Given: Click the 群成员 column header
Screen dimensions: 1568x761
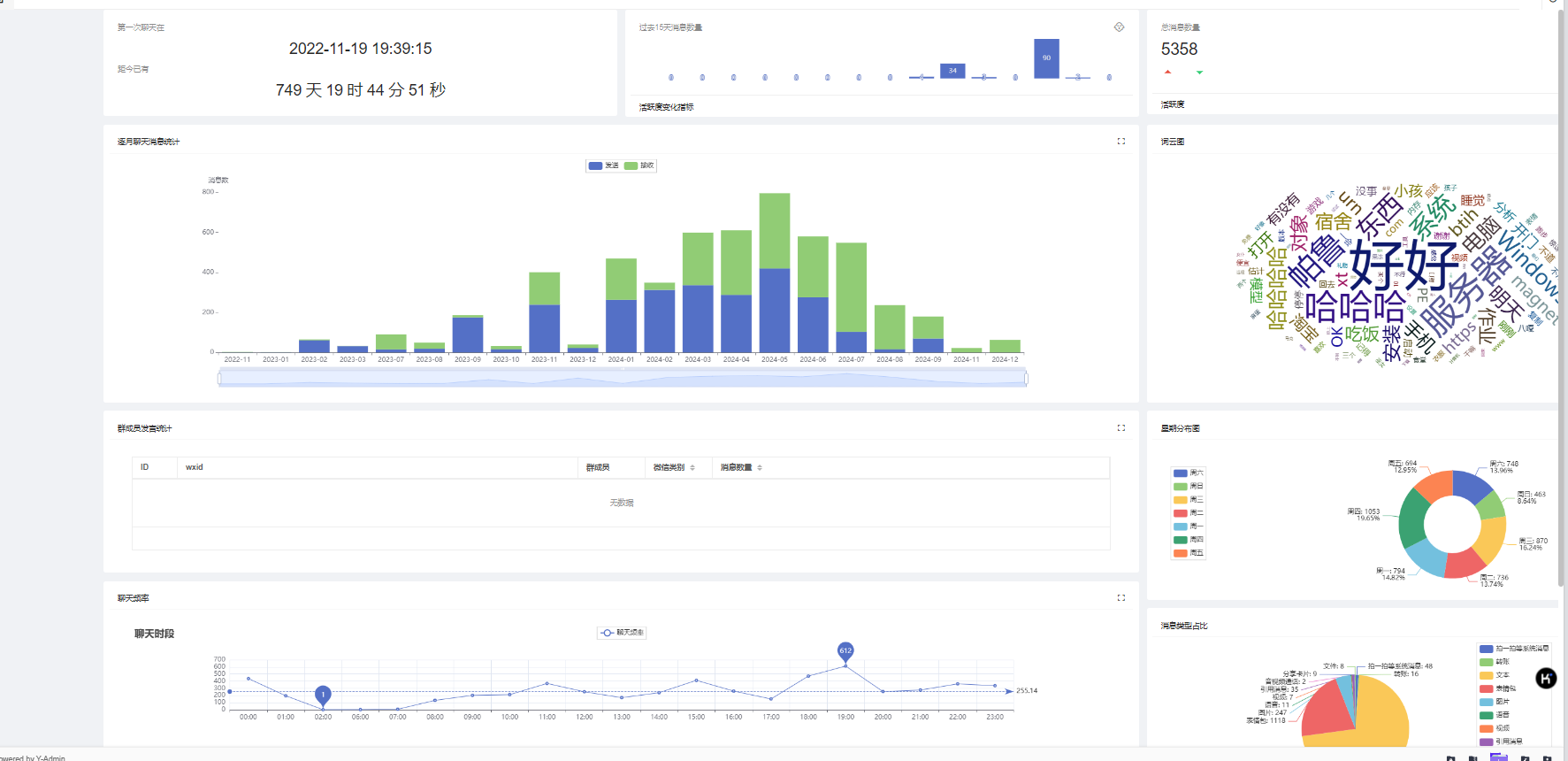Looking at the screenshot, I should [x=598, y=467].
